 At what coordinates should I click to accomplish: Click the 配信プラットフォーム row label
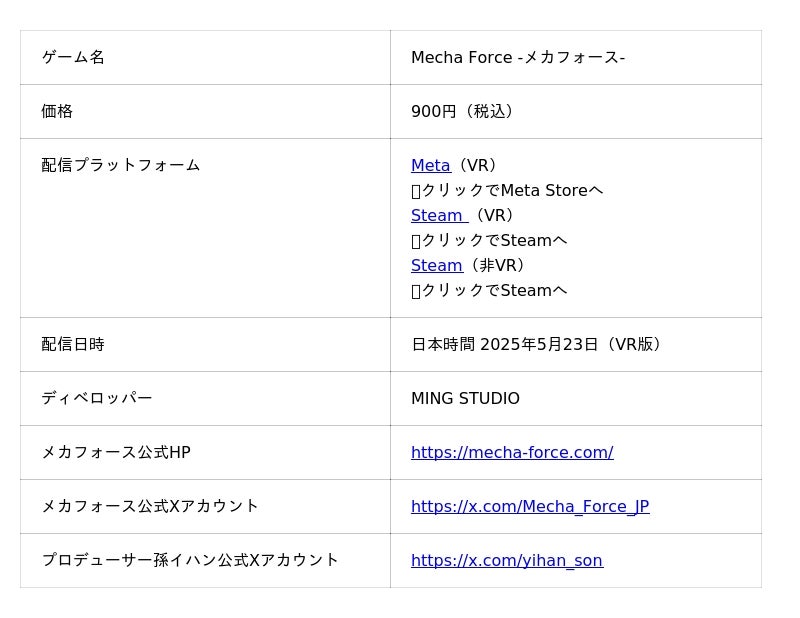(x=121, y=166)
